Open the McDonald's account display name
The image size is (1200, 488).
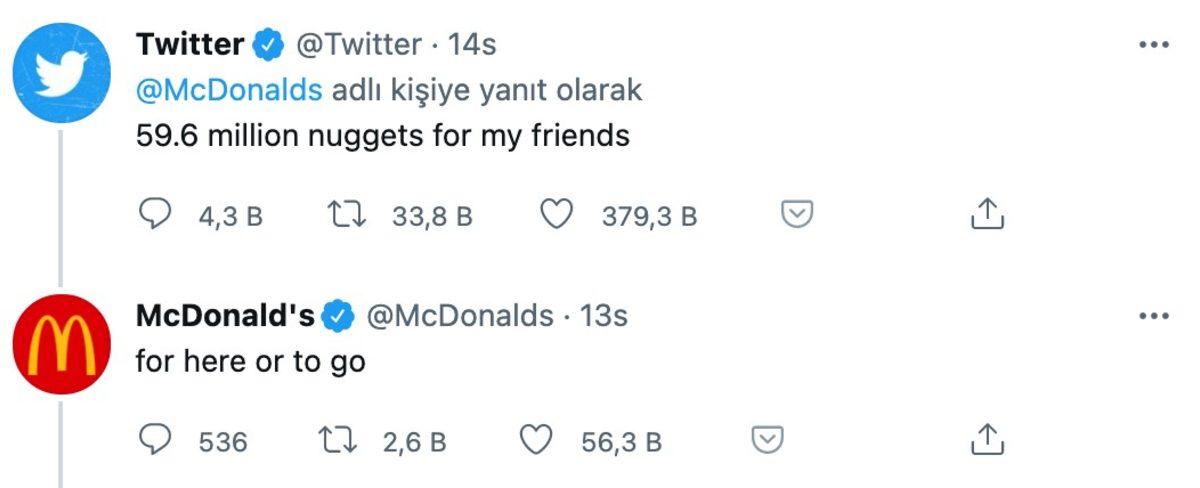click(x=225, y=316)
